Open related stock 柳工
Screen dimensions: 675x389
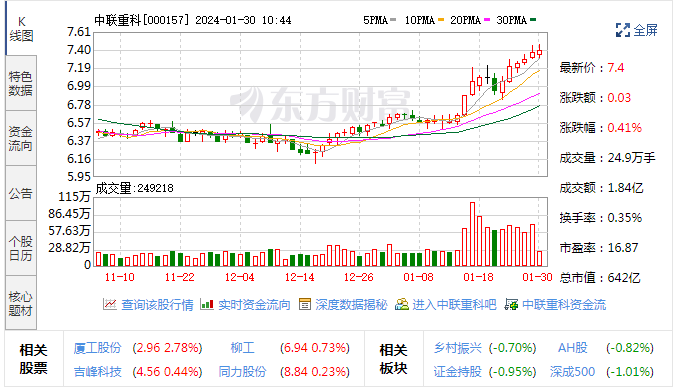pos(242,348)
